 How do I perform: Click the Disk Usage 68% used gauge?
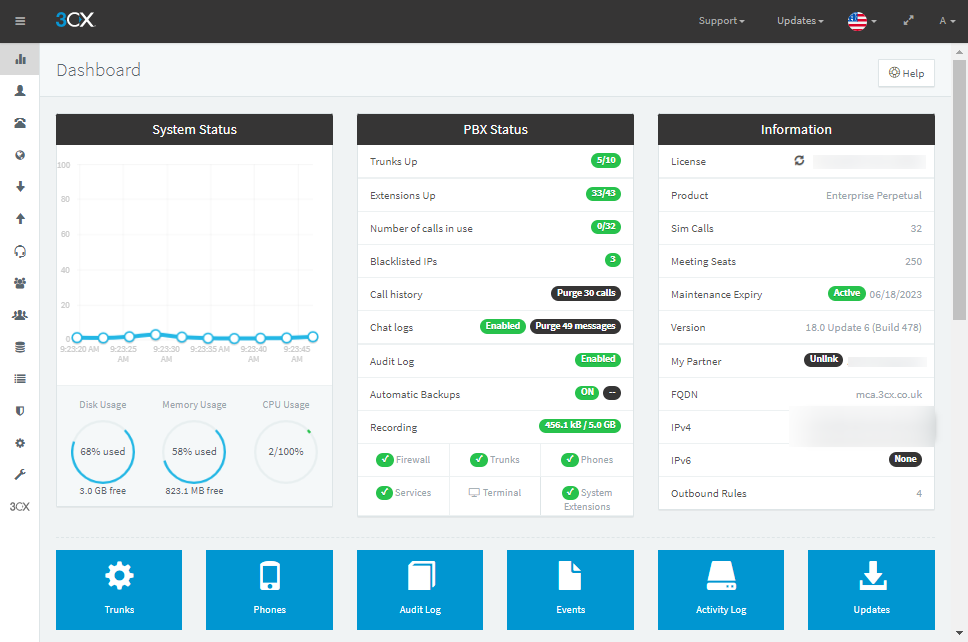[x=102, y=452]
